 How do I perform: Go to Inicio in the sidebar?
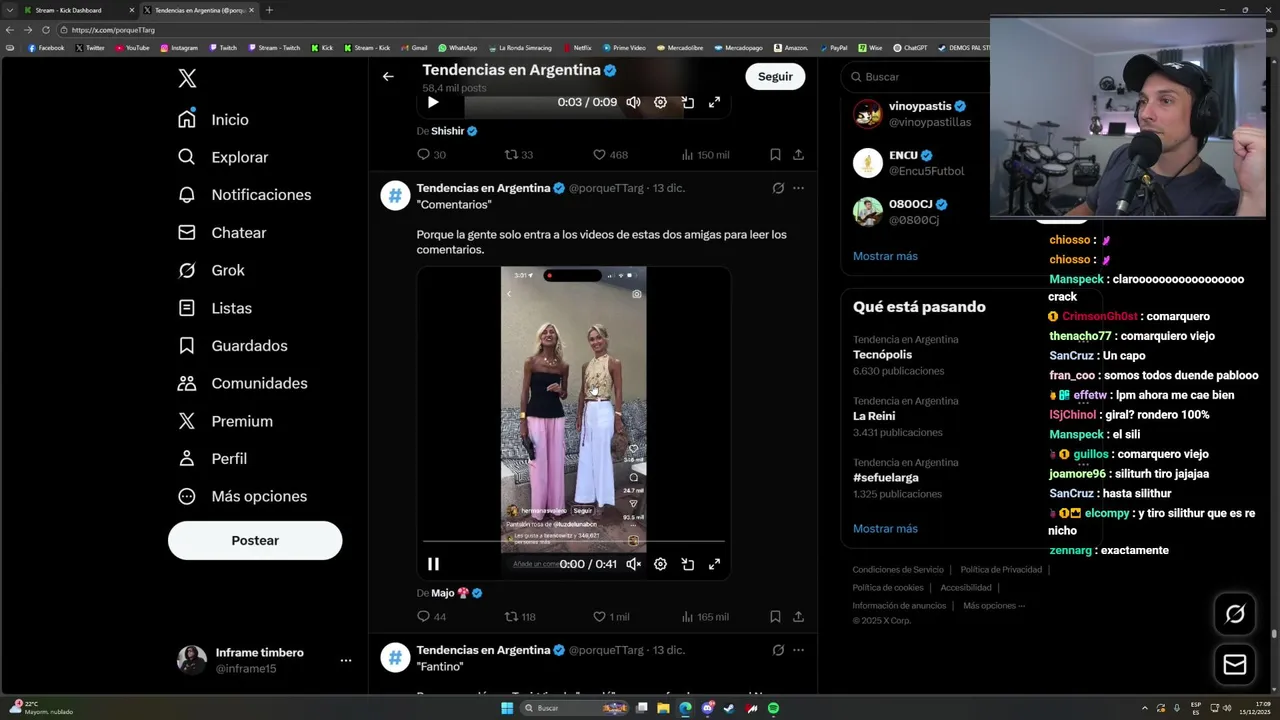[x=213, y=119]
